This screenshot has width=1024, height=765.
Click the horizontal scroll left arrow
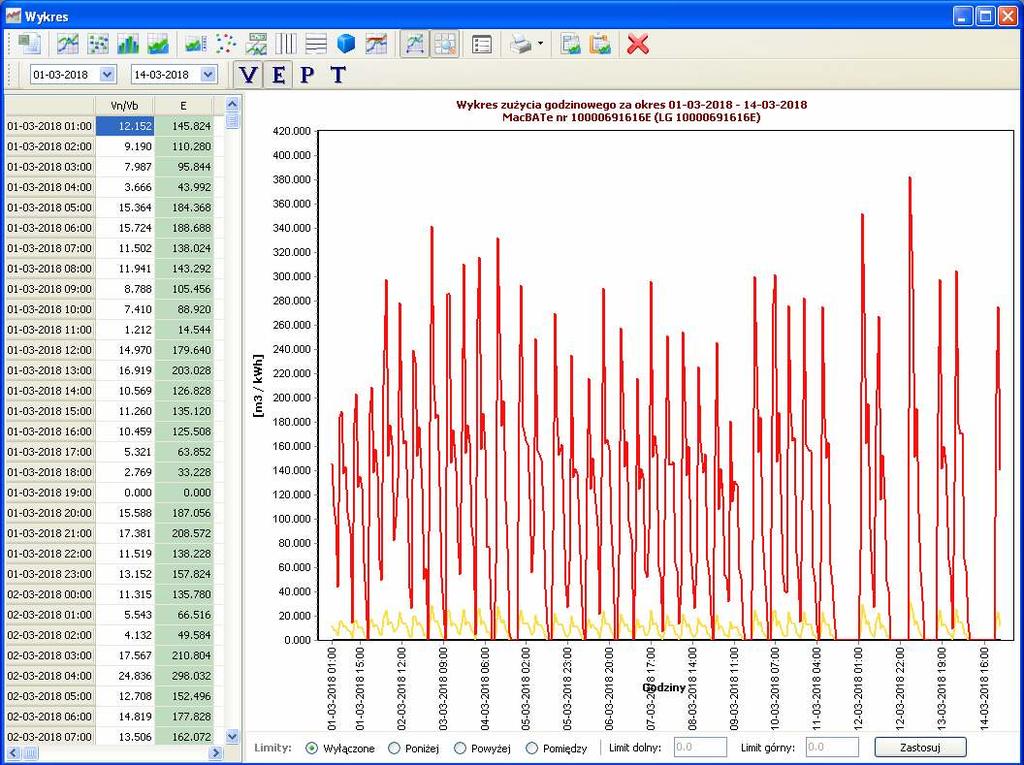click(13, 753)
